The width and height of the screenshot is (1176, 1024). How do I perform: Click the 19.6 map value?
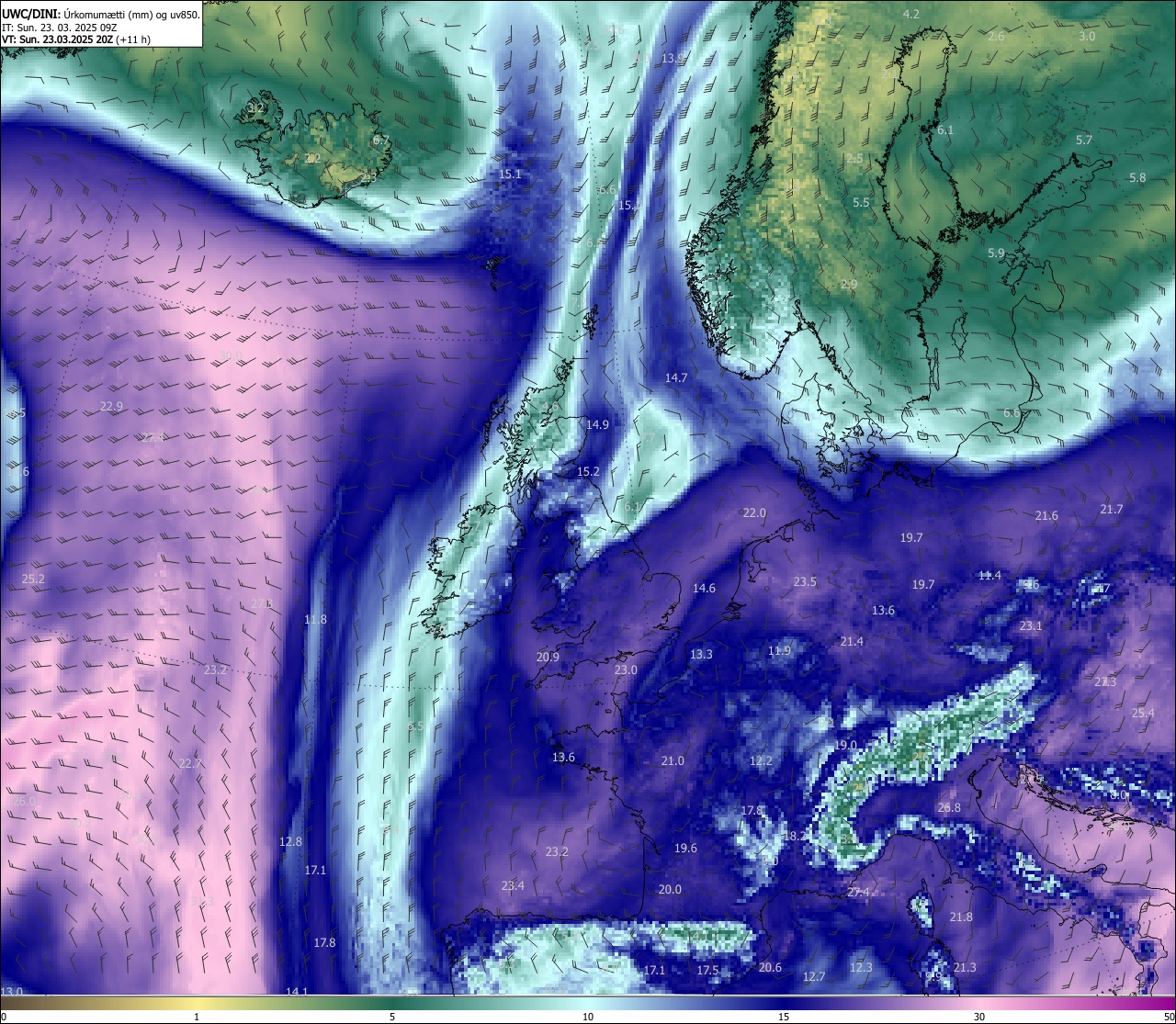[685, 848]
